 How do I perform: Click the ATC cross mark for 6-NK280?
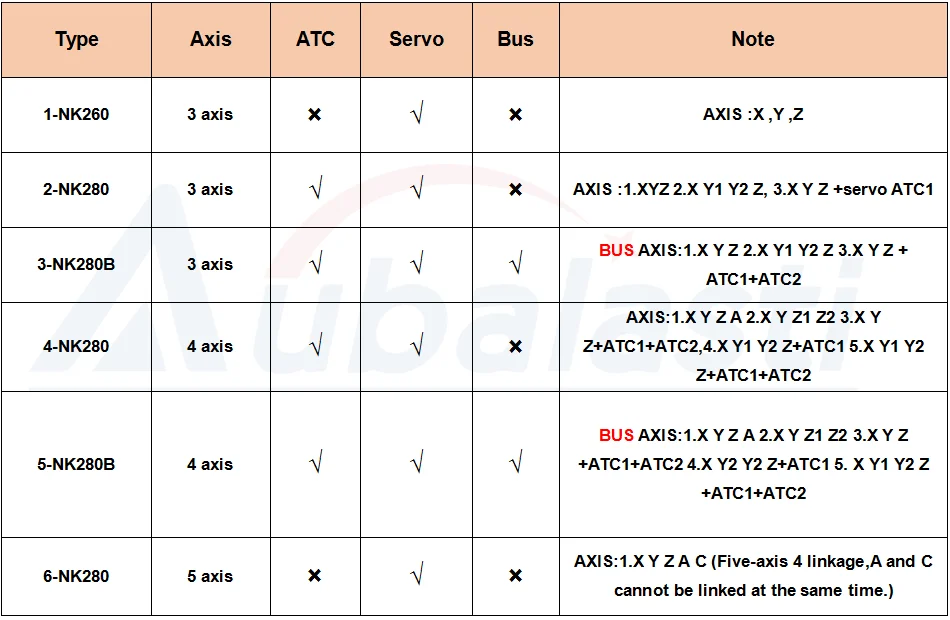click(x=314, y=575)
